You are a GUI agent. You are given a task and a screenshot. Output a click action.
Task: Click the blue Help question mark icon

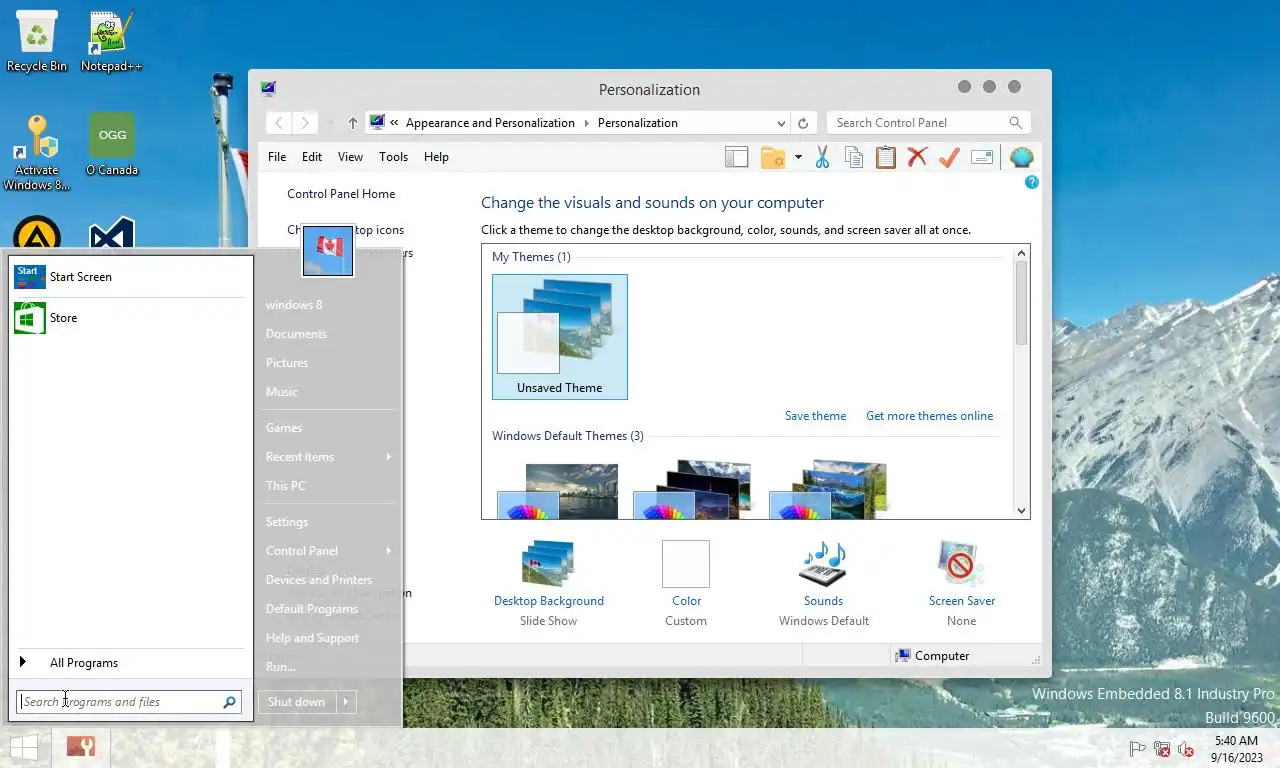pyautogui.click(x=1032, y=182)
